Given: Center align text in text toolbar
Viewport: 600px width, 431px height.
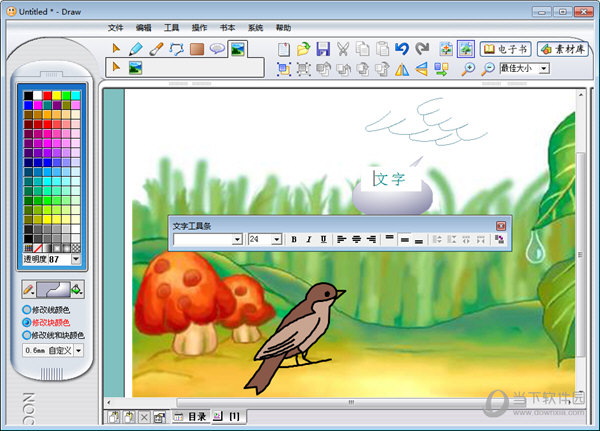Looking at the screenshot, I should pos(356,240).
